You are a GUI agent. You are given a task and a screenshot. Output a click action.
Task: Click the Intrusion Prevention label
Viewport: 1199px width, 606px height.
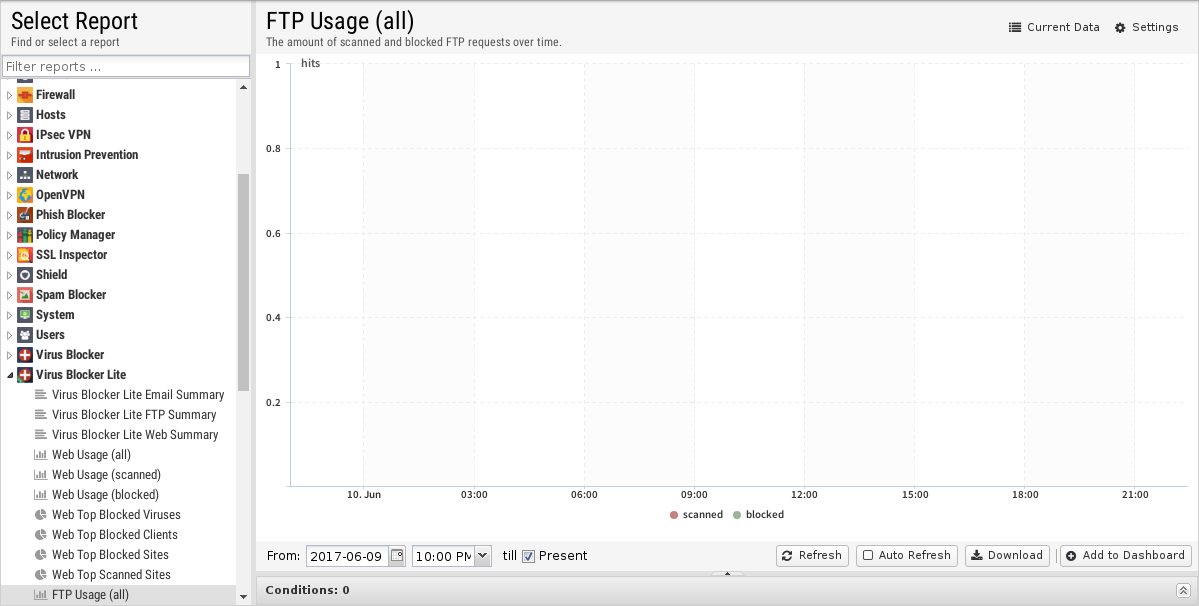click(x=87, y=154)
